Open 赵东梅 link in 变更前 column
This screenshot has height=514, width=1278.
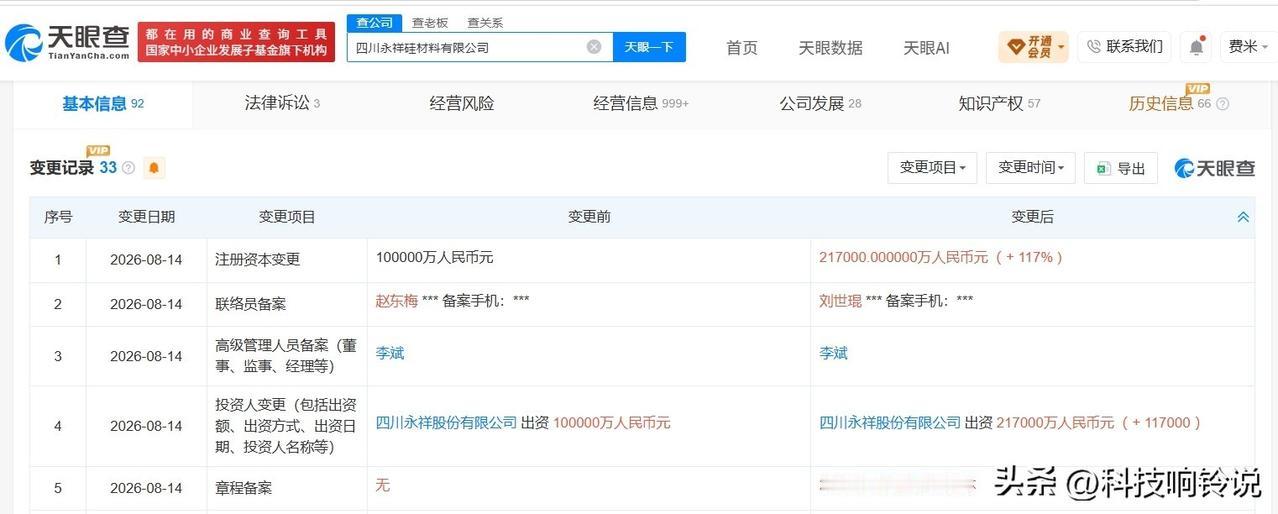tap(396, 300)
